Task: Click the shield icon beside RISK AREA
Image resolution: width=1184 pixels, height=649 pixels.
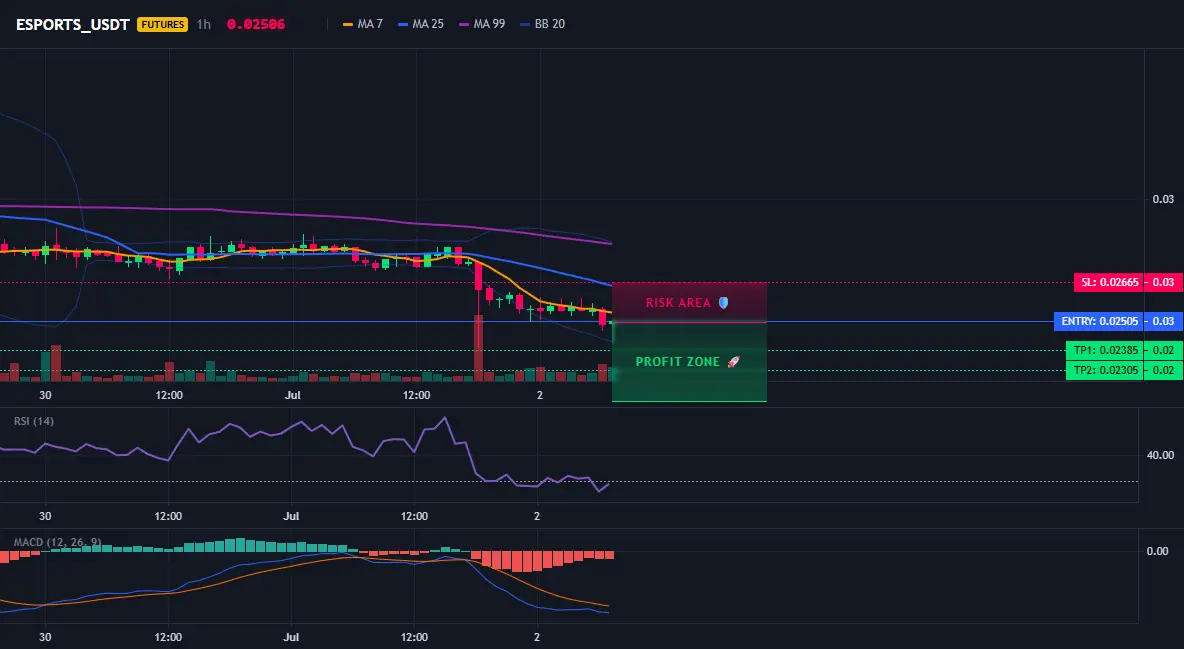Action: (x=723, y=303)
